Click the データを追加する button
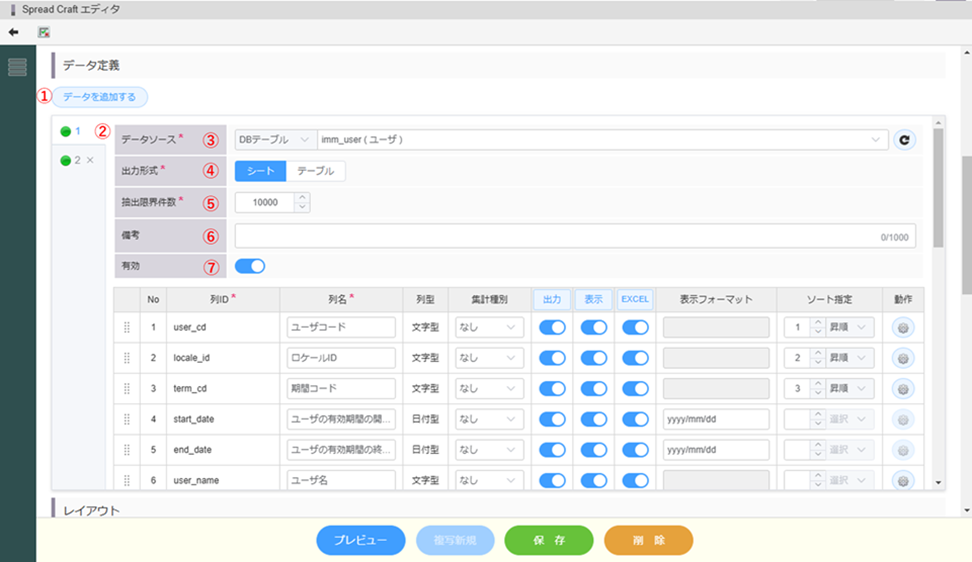This screenshot has height=562, width=972. pos(100,97)
